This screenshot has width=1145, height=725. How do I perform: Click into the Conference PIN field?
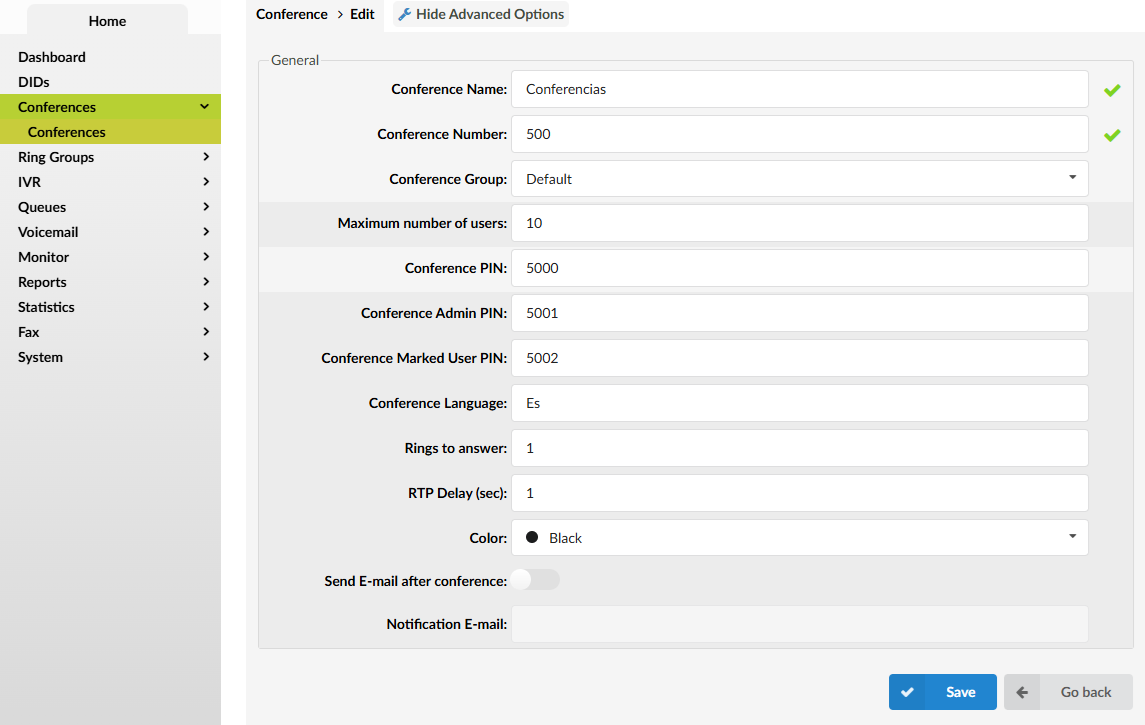(799, 268)
